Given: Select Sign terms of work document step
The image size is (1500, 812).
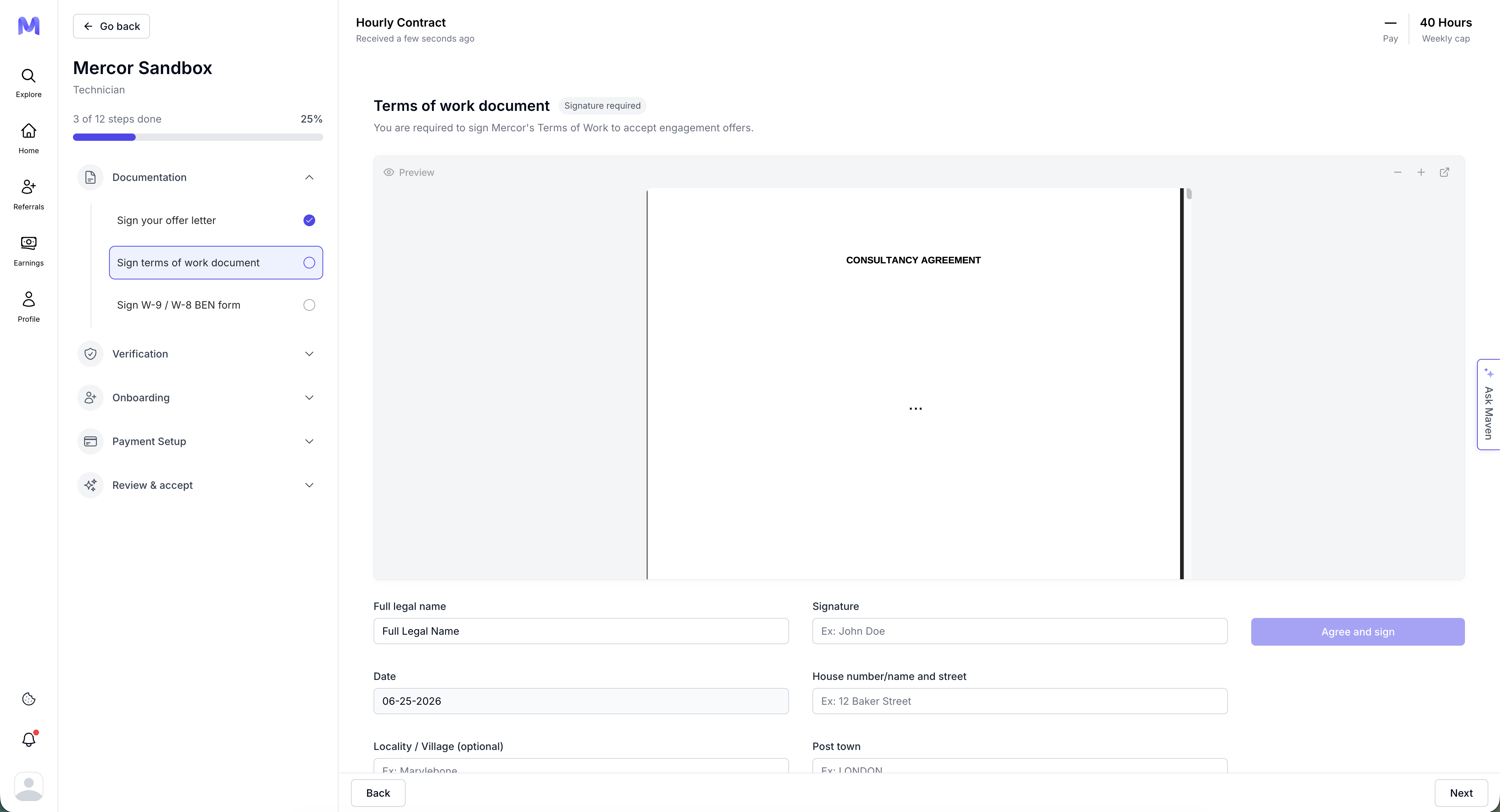Looking at the screenshot, I should [x=216, y=263].
